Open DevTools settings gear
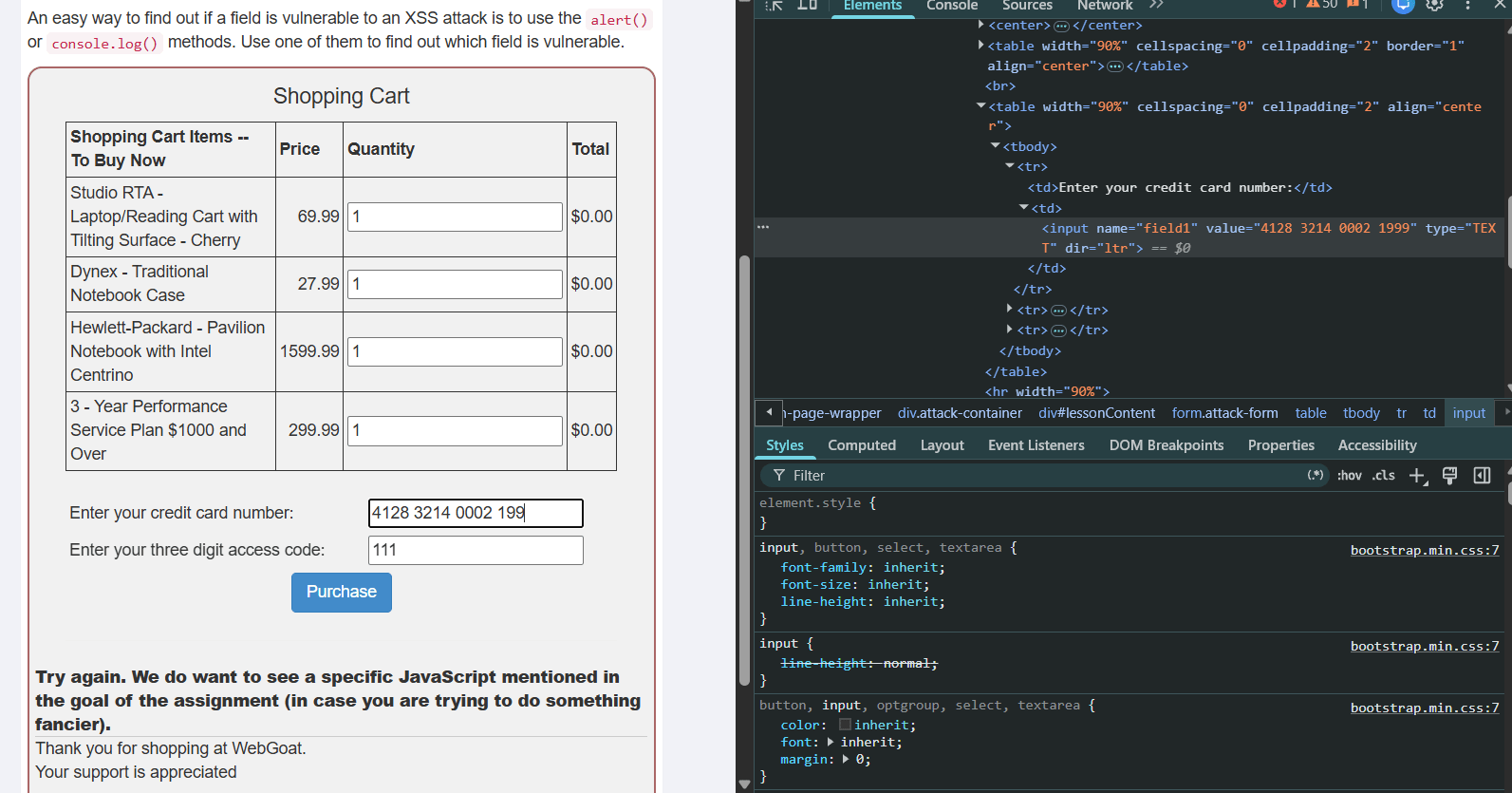The height and width of the screenshot is (793, 1512). pyautogui.click(x=1435, y=5)
